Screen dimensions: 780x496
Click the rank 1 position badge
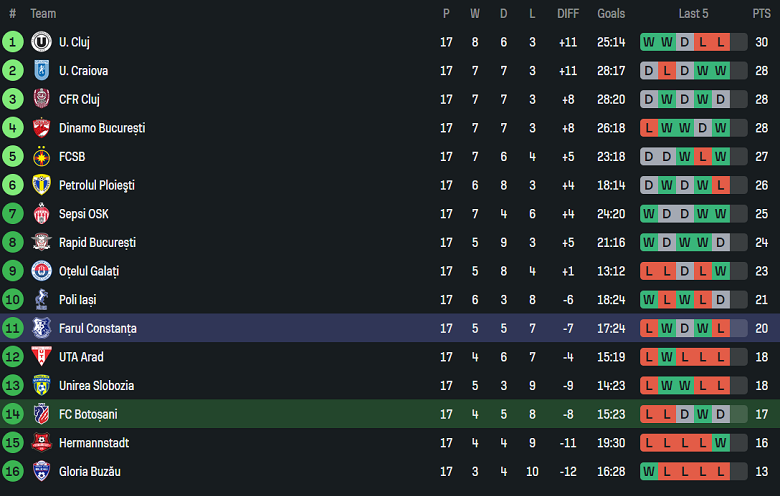(13, 42)
